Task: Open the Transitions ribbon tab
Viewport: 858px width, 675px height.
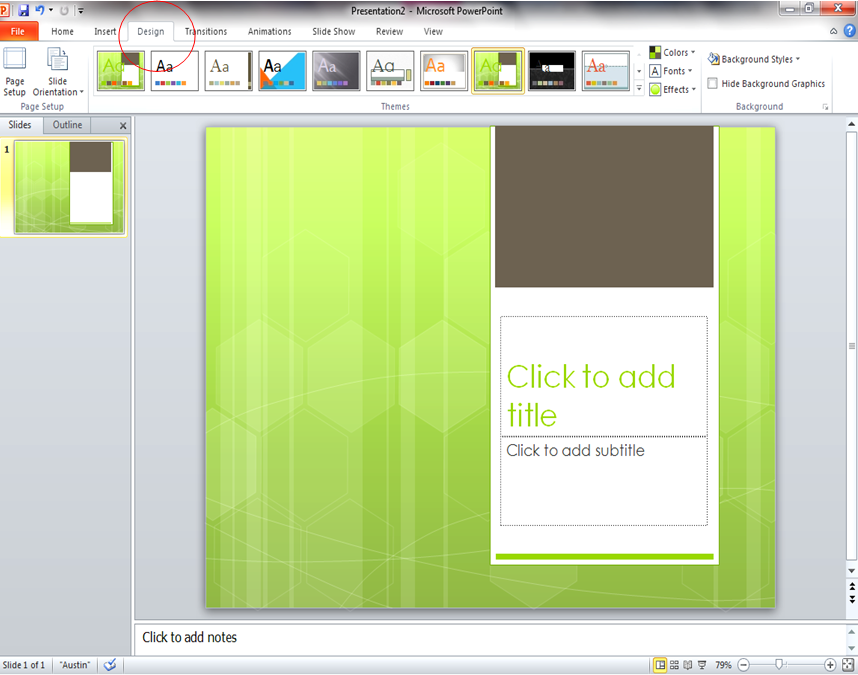Action: [x=205, y=31]
